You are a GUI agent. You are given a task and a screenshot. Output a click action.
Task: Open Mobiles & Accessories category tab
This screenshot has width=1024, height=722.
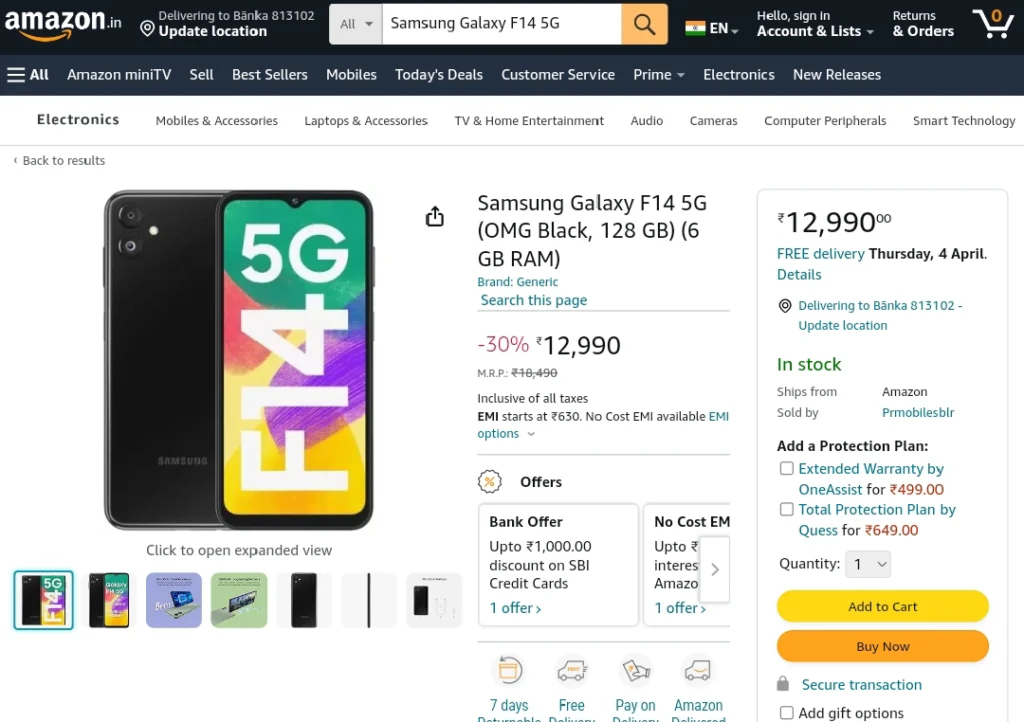[x=216, y=121]
